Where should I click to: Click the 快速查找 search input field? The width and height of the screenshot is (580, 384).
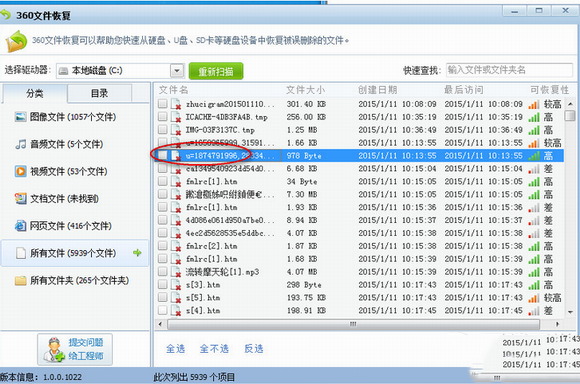[509, 70]
